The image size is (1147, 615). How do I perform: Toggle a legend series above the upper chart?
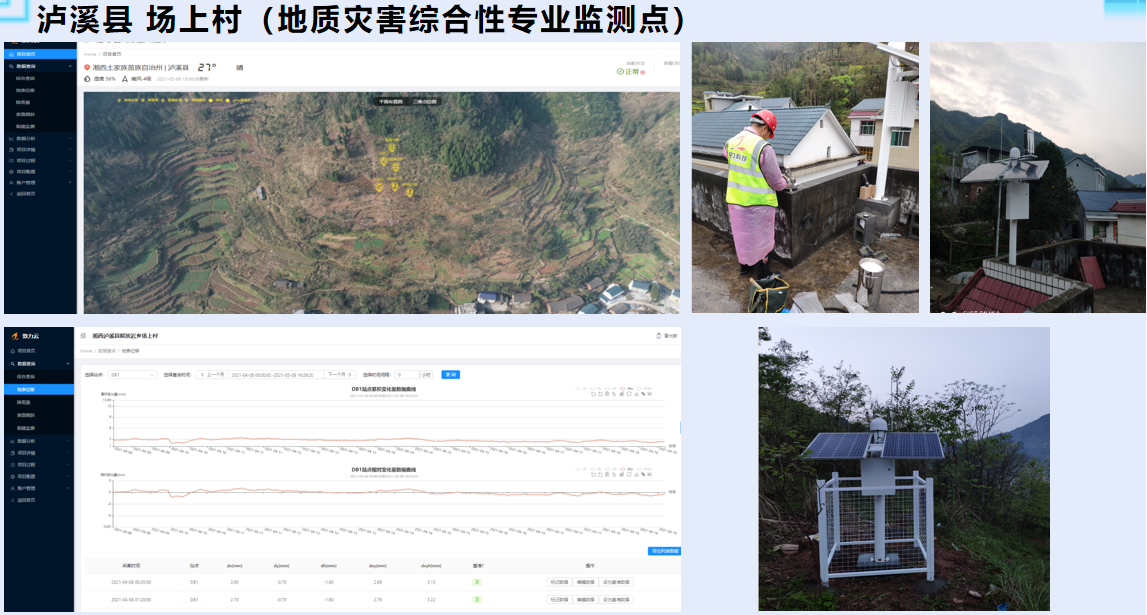pos(620,387)
